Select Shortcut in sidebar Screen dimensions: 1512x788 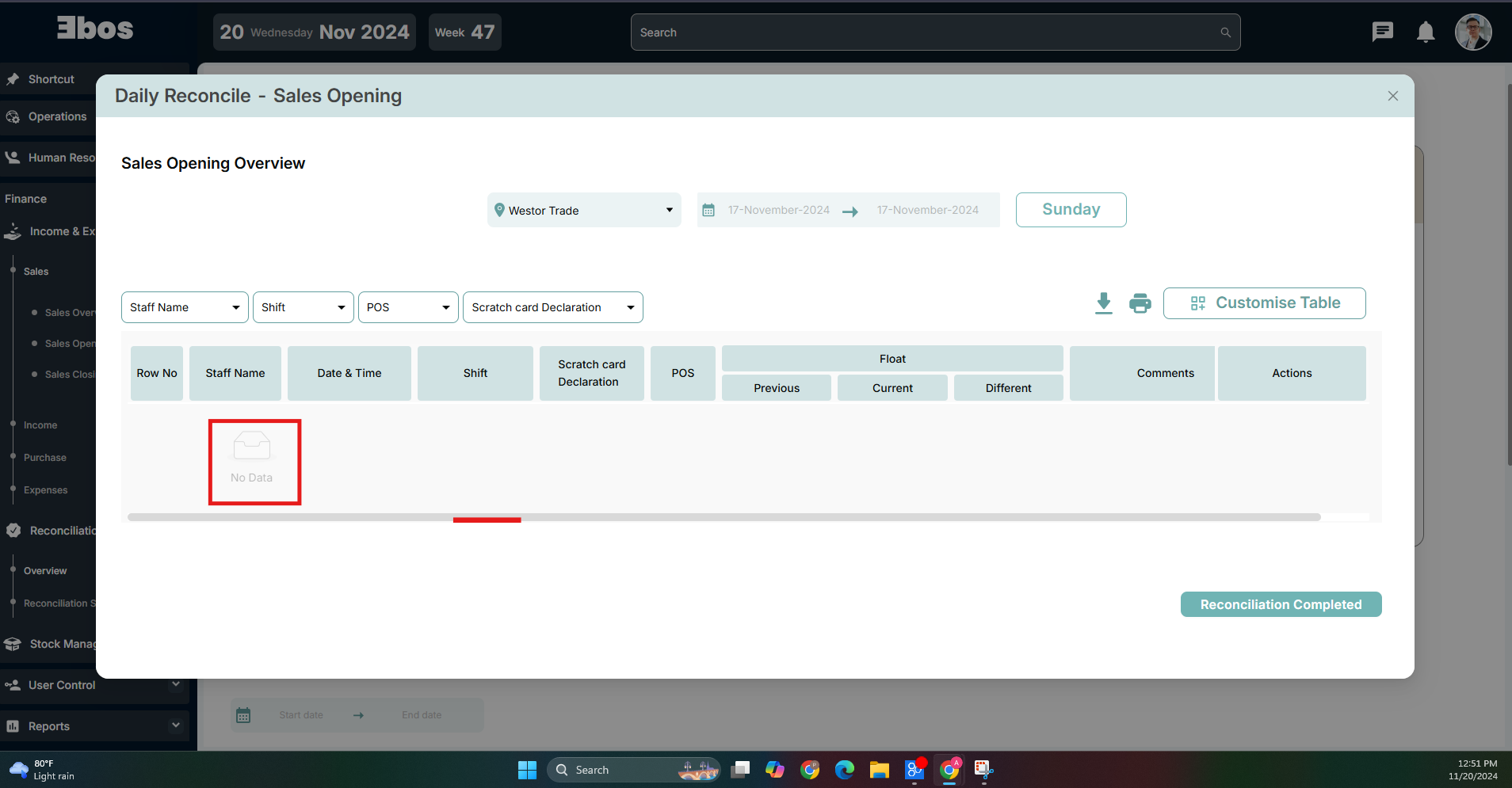pyautogui.click(x=51, y=79)
